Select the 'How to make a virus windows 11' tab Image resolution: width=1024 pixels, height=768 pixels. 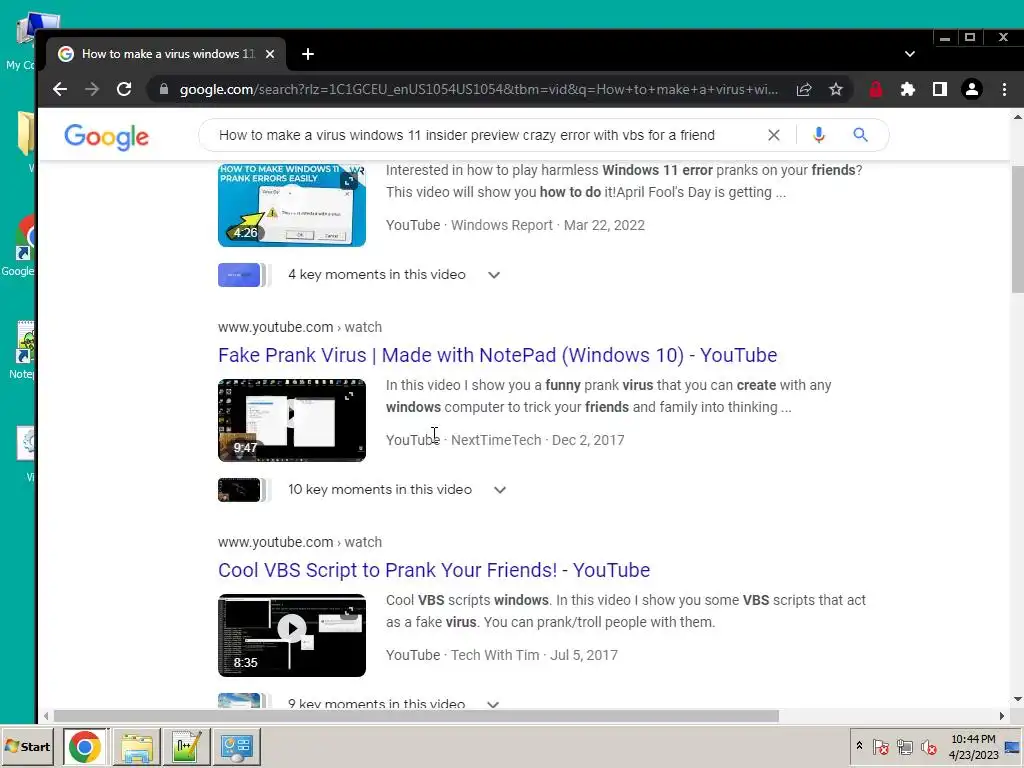coord(167,54)
